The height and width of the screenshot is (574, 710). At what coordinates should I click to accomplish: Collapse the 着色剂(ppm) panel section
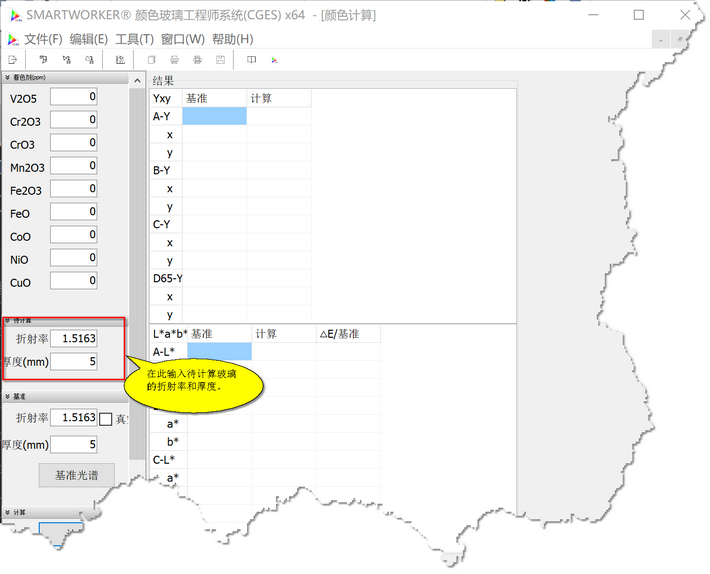8,77
